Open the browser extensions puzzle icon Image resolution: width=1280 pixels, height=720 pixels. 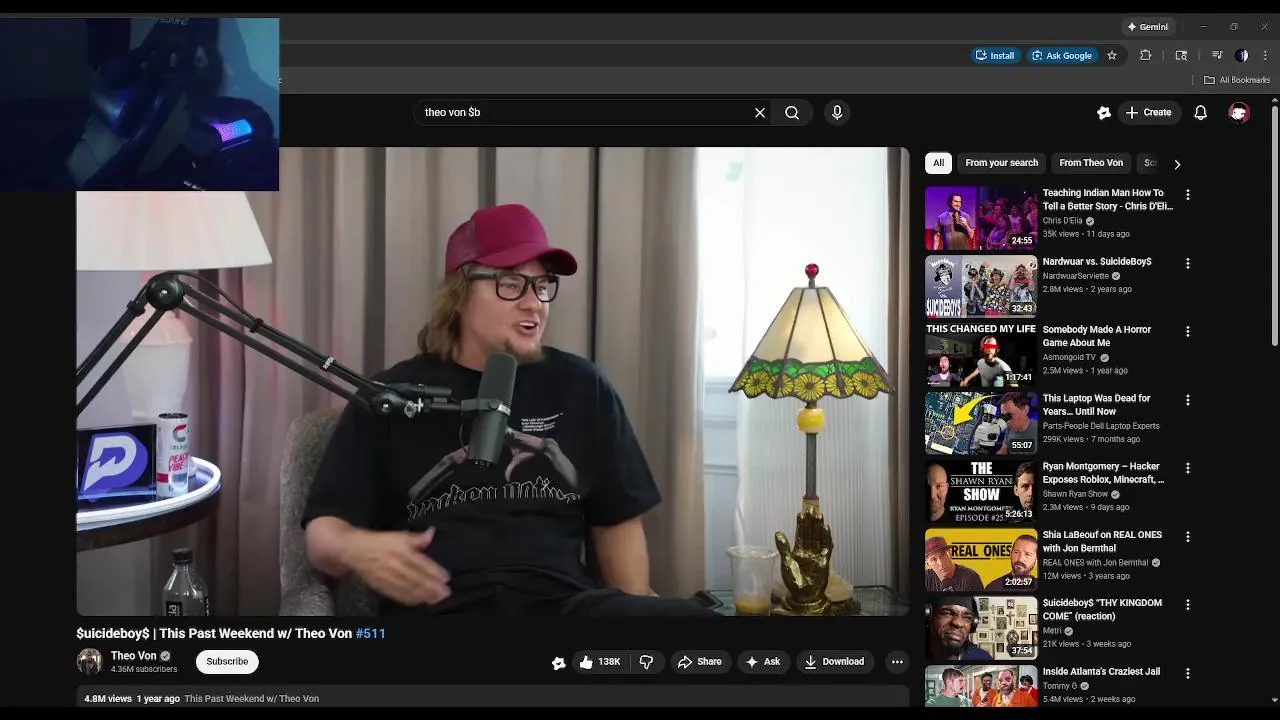click(x=1146, y=56)
